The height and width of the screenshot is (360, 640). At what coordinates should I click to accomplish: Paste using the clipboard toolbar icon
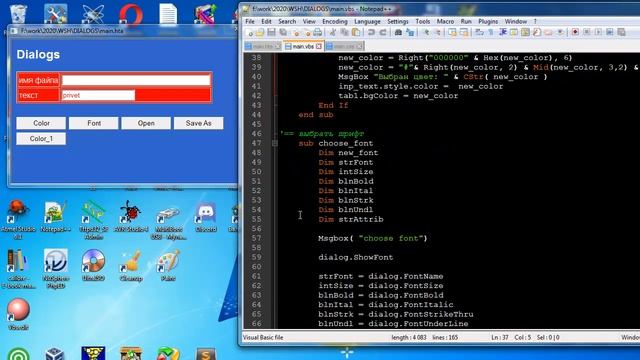tap(356, 32)
